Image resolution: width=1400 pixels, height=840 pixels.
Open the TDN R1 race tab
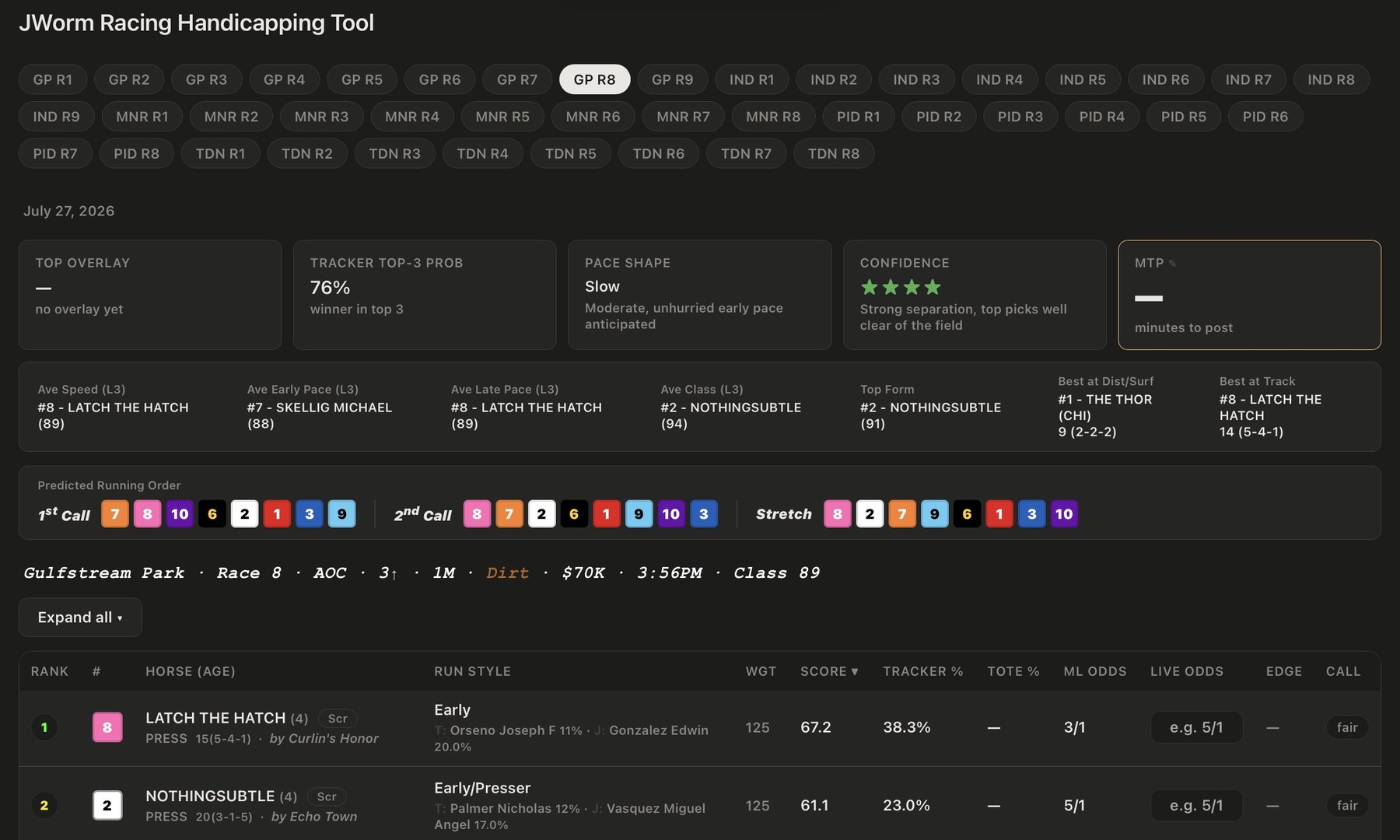click(x=221, y=154)
